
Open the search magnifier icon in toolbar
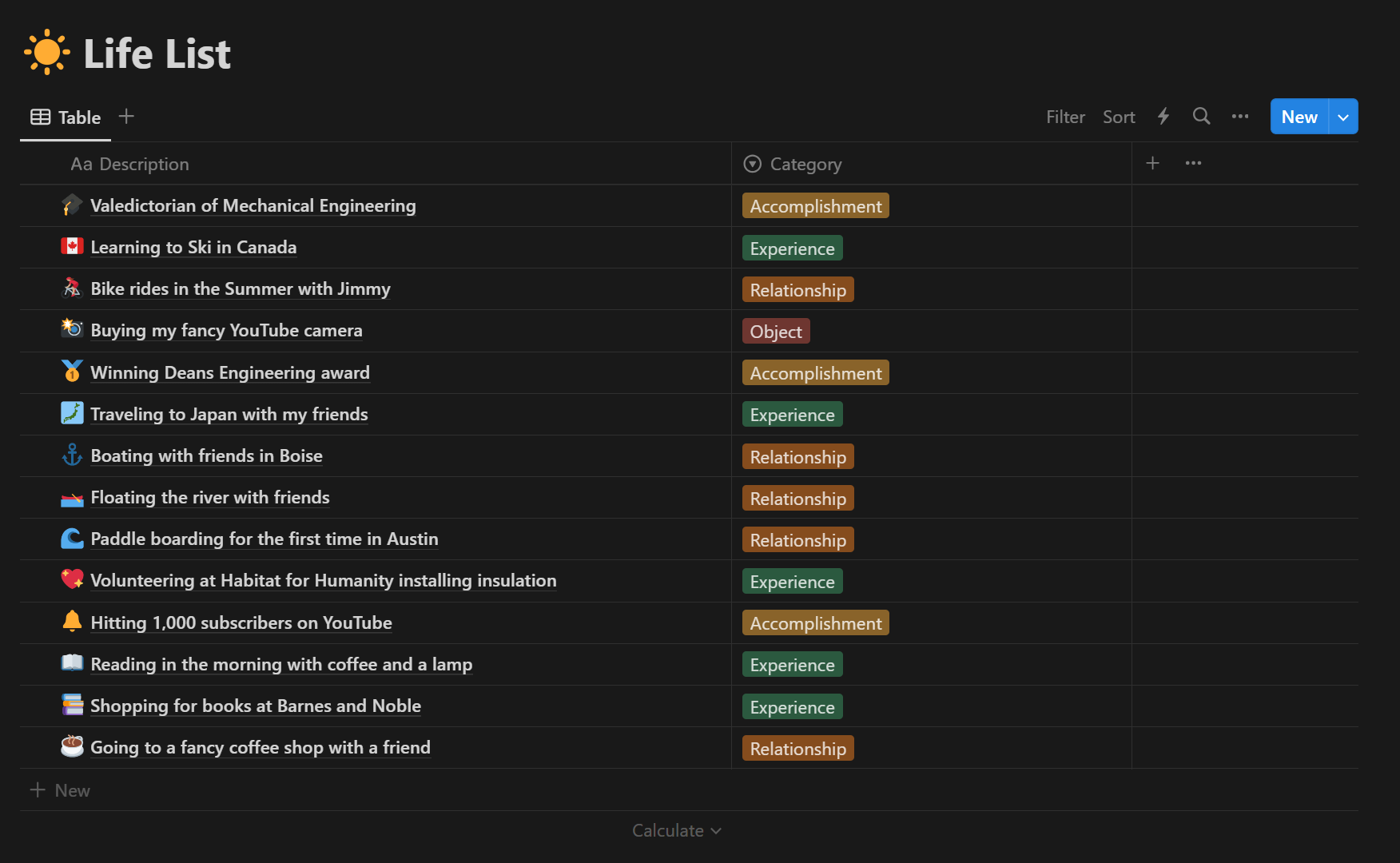click(x=1201, y=117)
